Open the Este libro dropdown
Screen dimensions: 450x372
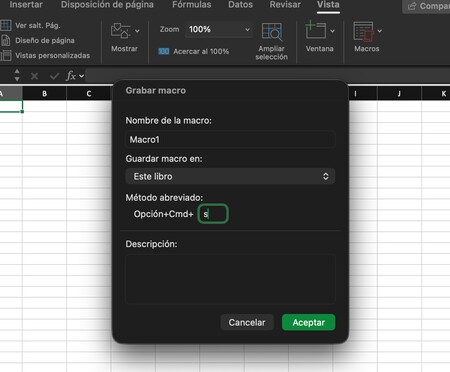coord(230,176)
